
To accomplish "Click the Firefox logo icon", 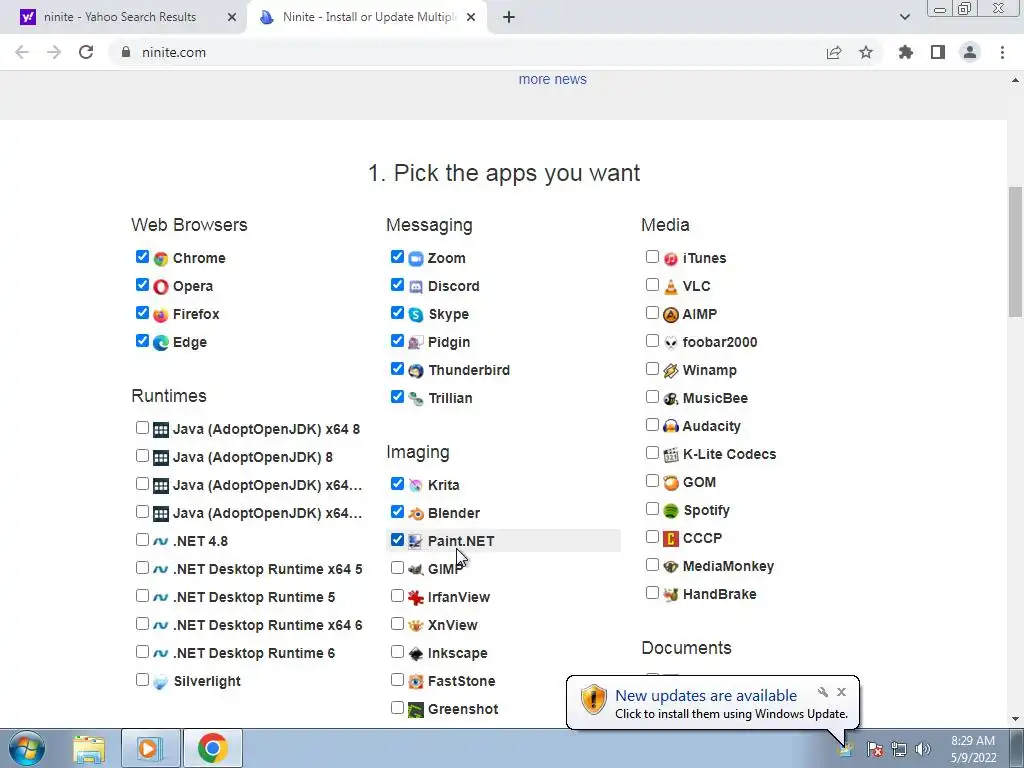I will pyautogui.click(x=161, y=315).
